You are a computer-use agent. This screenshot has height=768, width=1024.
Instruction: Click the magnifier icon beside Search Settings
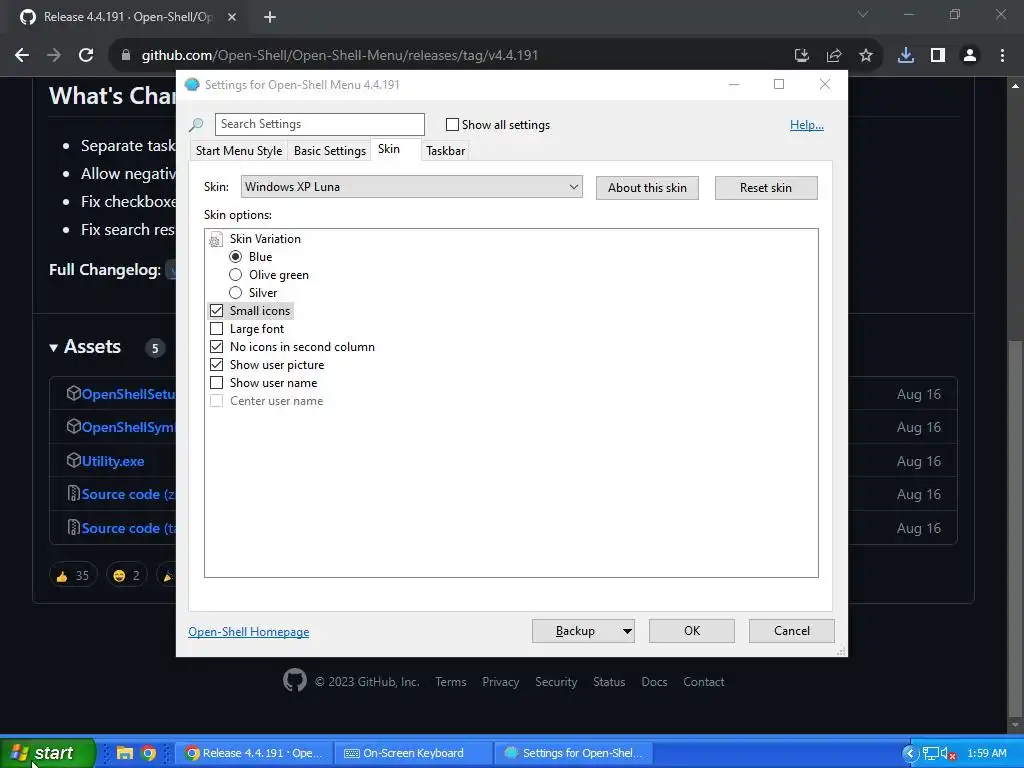pos(196,125)
